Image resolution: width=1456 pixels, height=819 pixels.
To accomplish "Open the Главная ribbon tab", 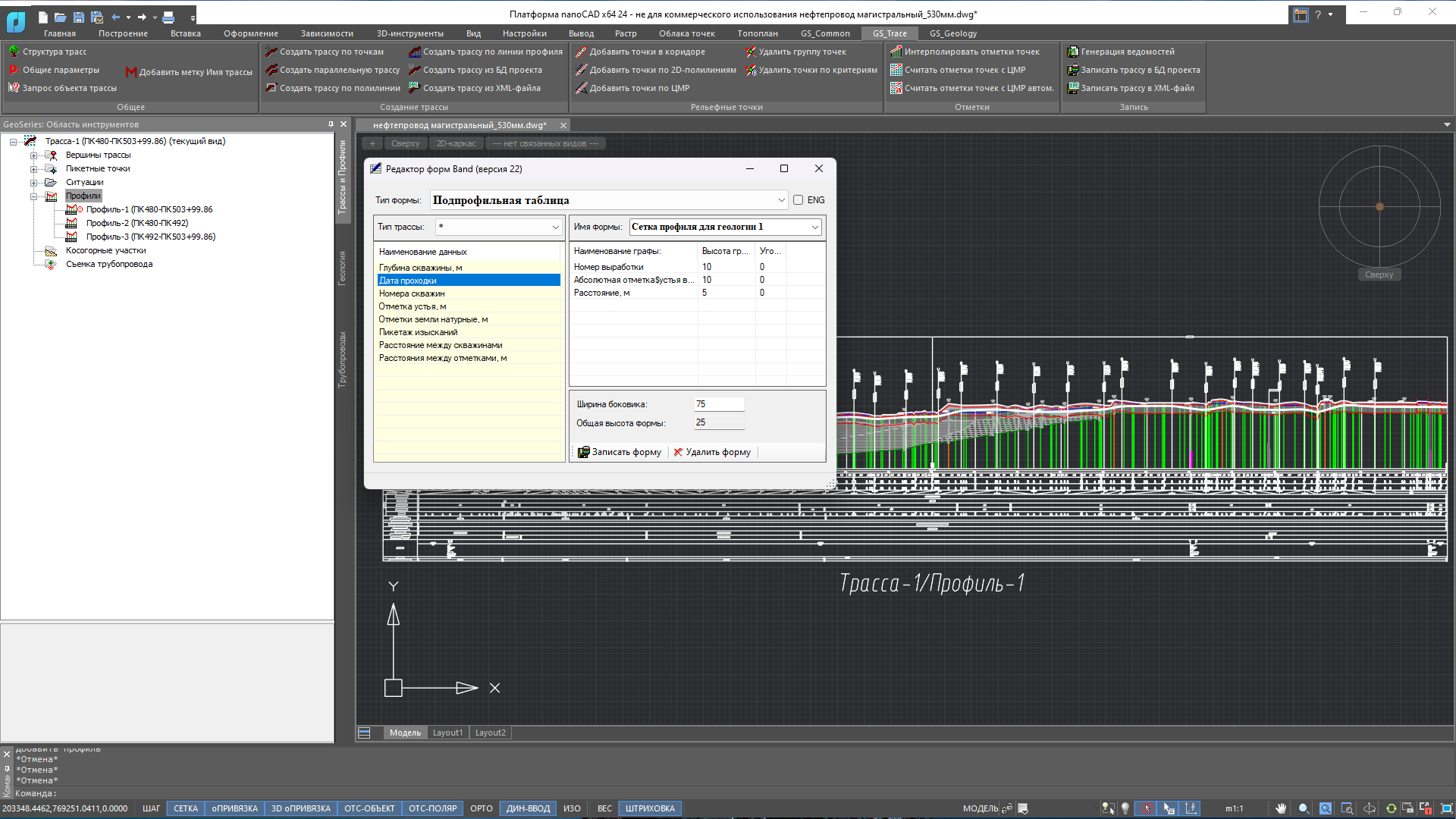I will (60, 33).
